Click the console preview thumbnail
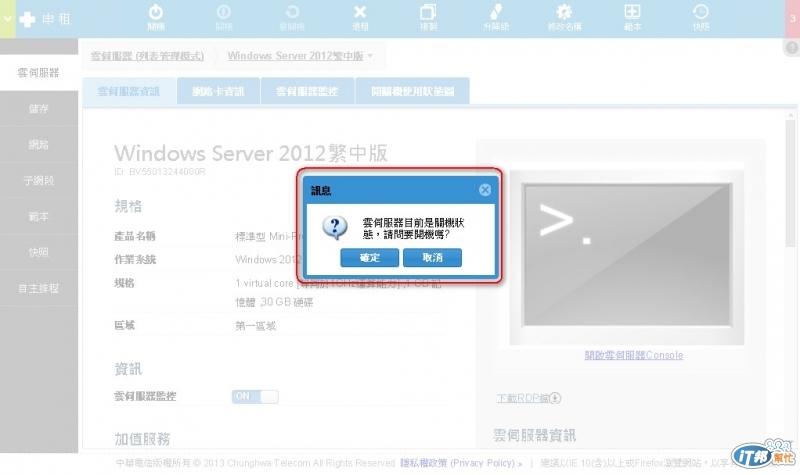 pos(627,256)
